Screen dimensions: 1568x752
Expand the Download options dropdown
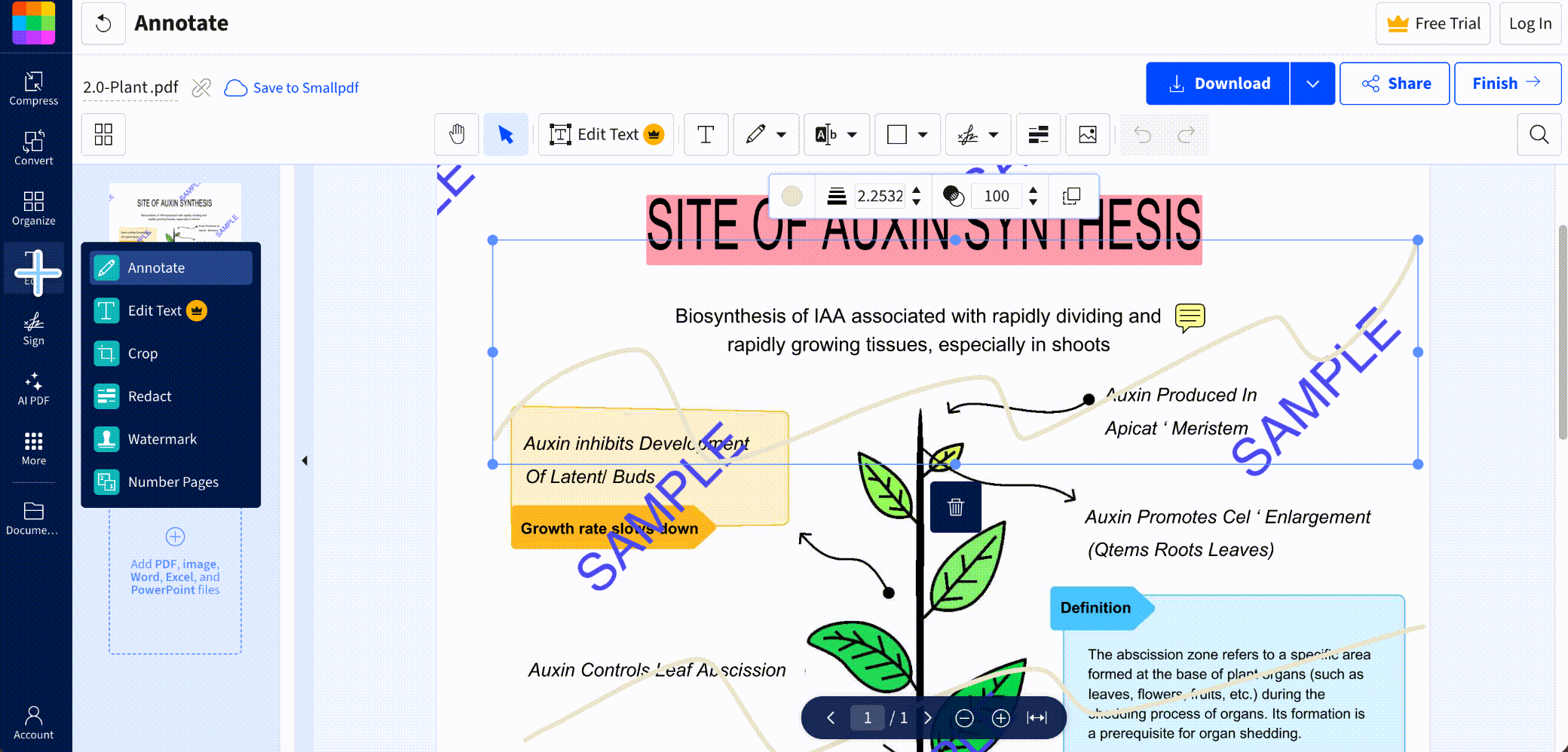(1312, 83)
